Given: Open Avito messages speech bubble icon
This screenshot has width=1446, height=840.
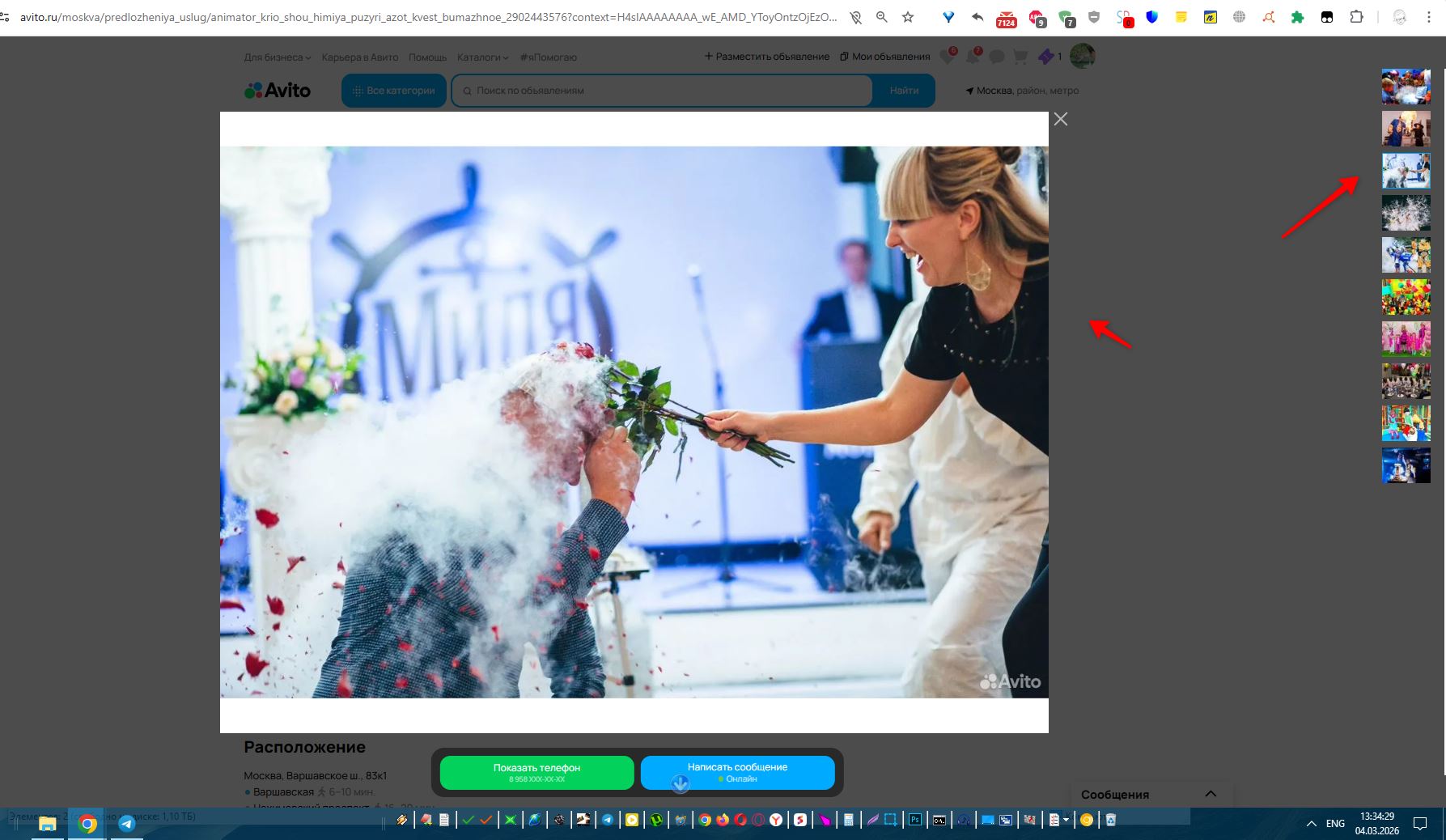Looking at the screenshot, I should (997, 57).
